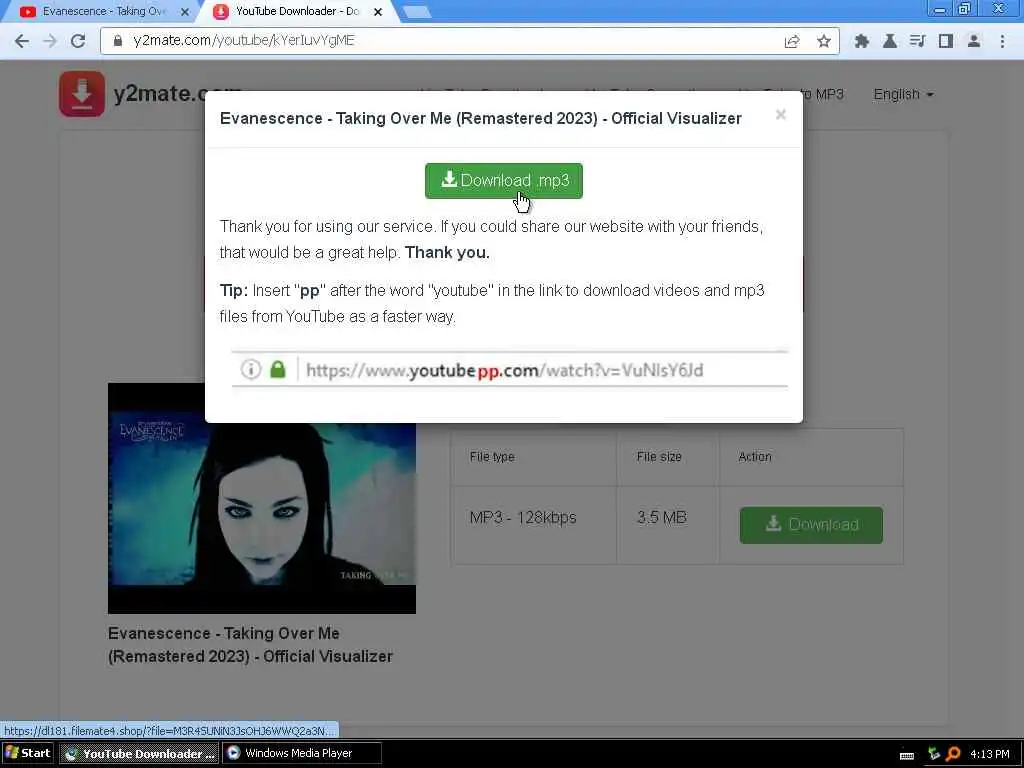
Task: Click the keyboard icon in system tray
Action: tap(906, 755)
